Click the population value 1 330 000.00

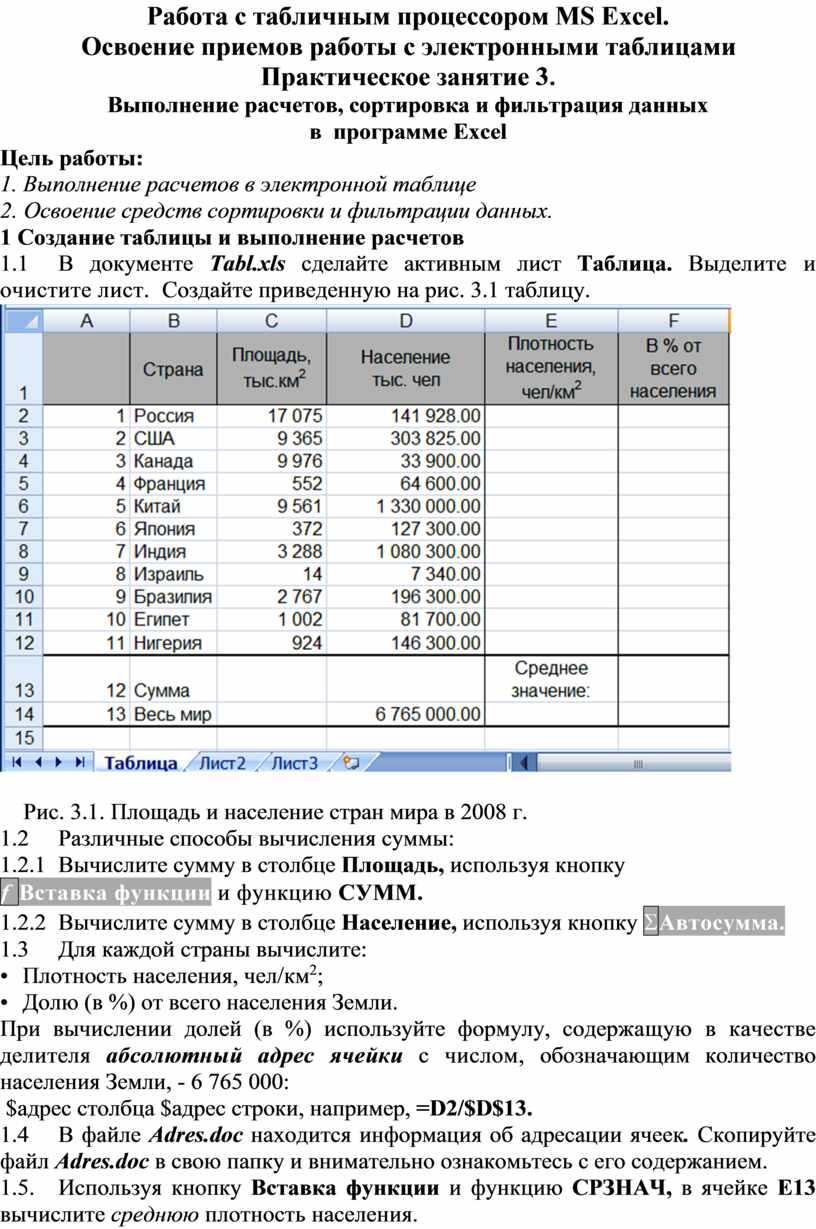coord(405,506)
